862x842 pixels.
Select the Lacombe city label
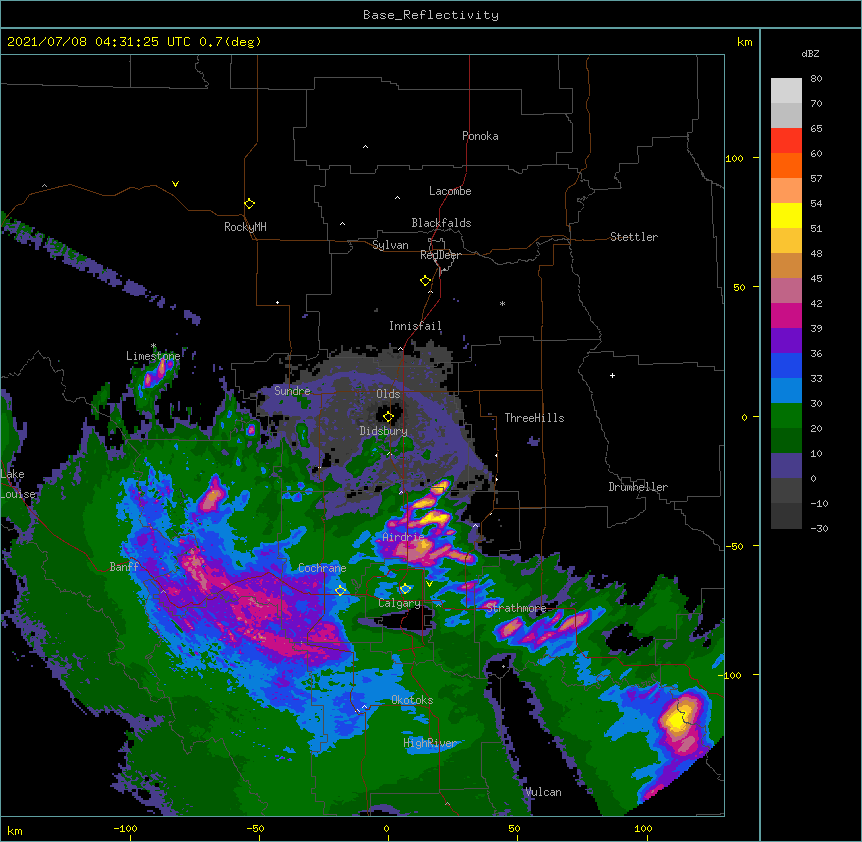[450, 191]
